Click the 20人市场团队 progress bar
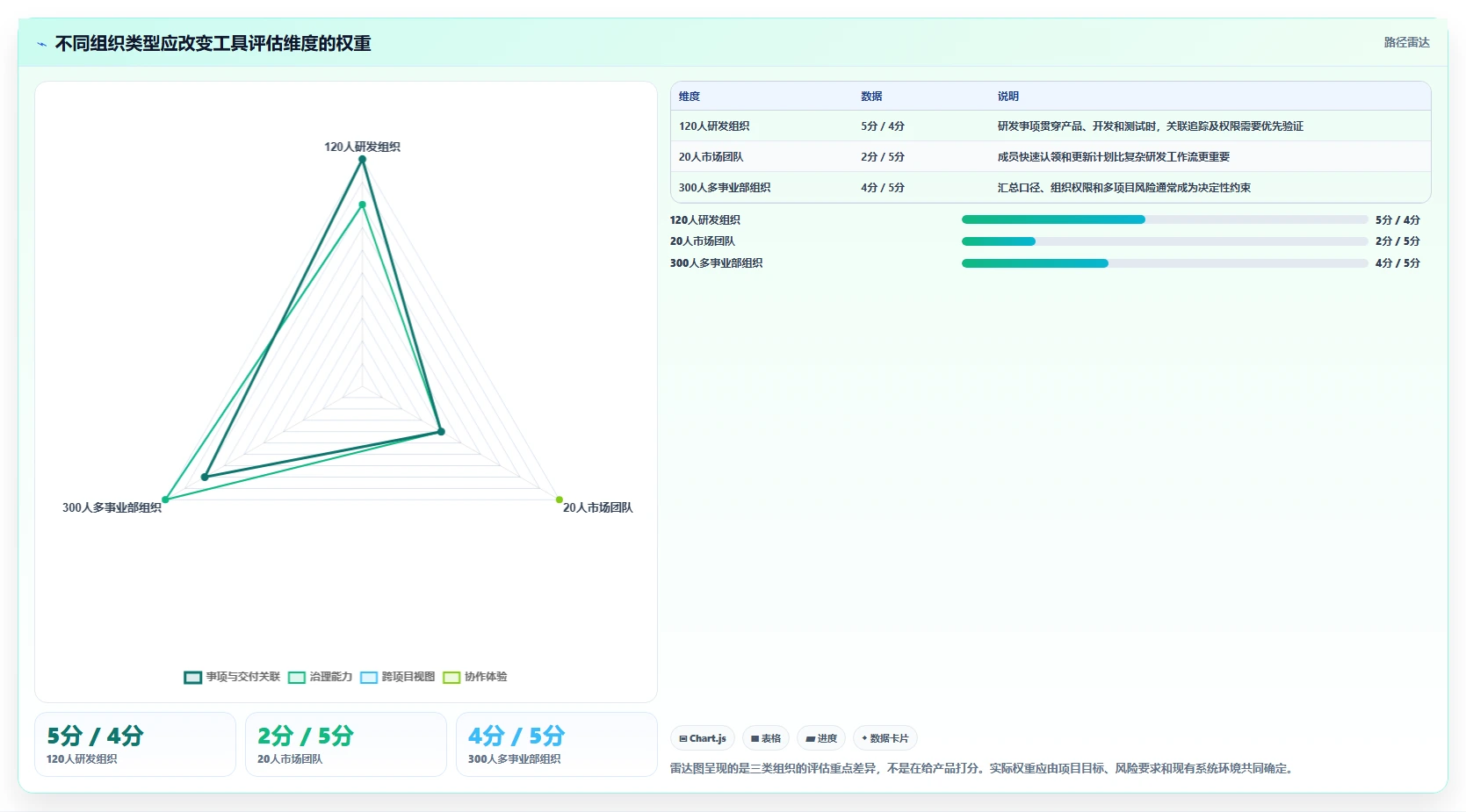1466x812 pixels. click(1164, 241)
